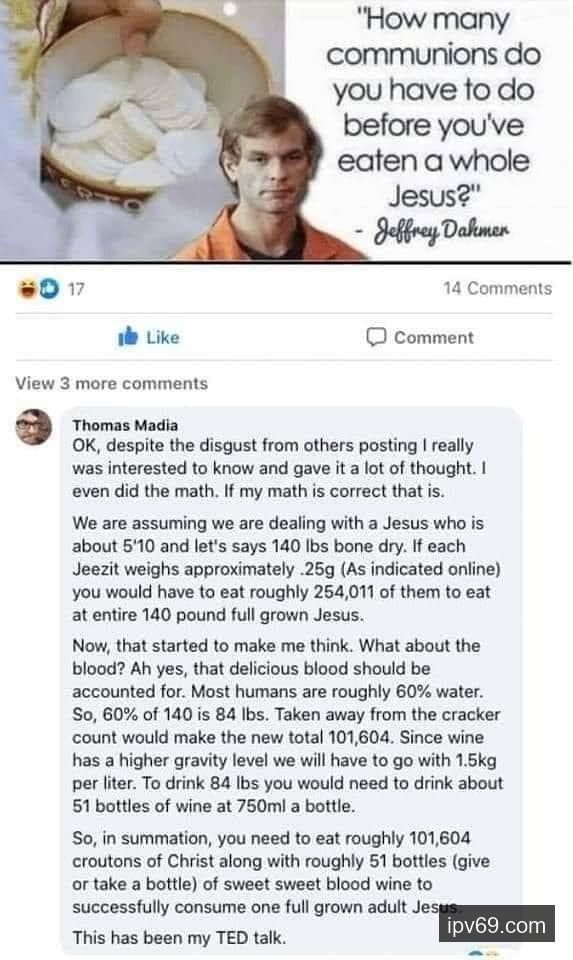The image size is (573, 960).
Task: Click reaction emojis under Thomas Madia's comment
Action: pyautogui.click(x=484, y=954)
